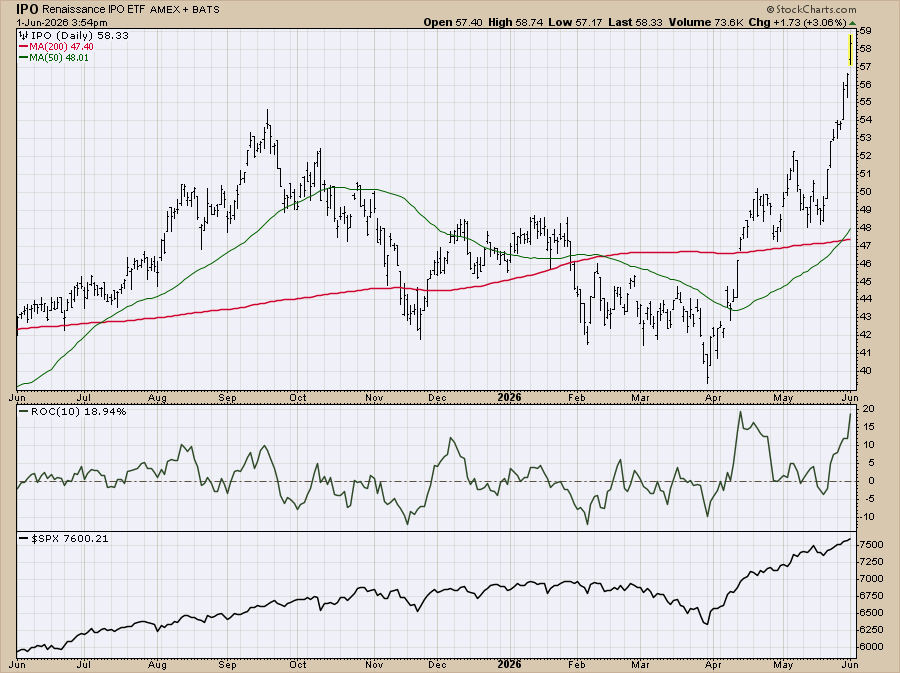Click the MA(200) 47.40 legend text
Image resolution: width=900 pixels, height=673 pixels.
click(61, 46)
